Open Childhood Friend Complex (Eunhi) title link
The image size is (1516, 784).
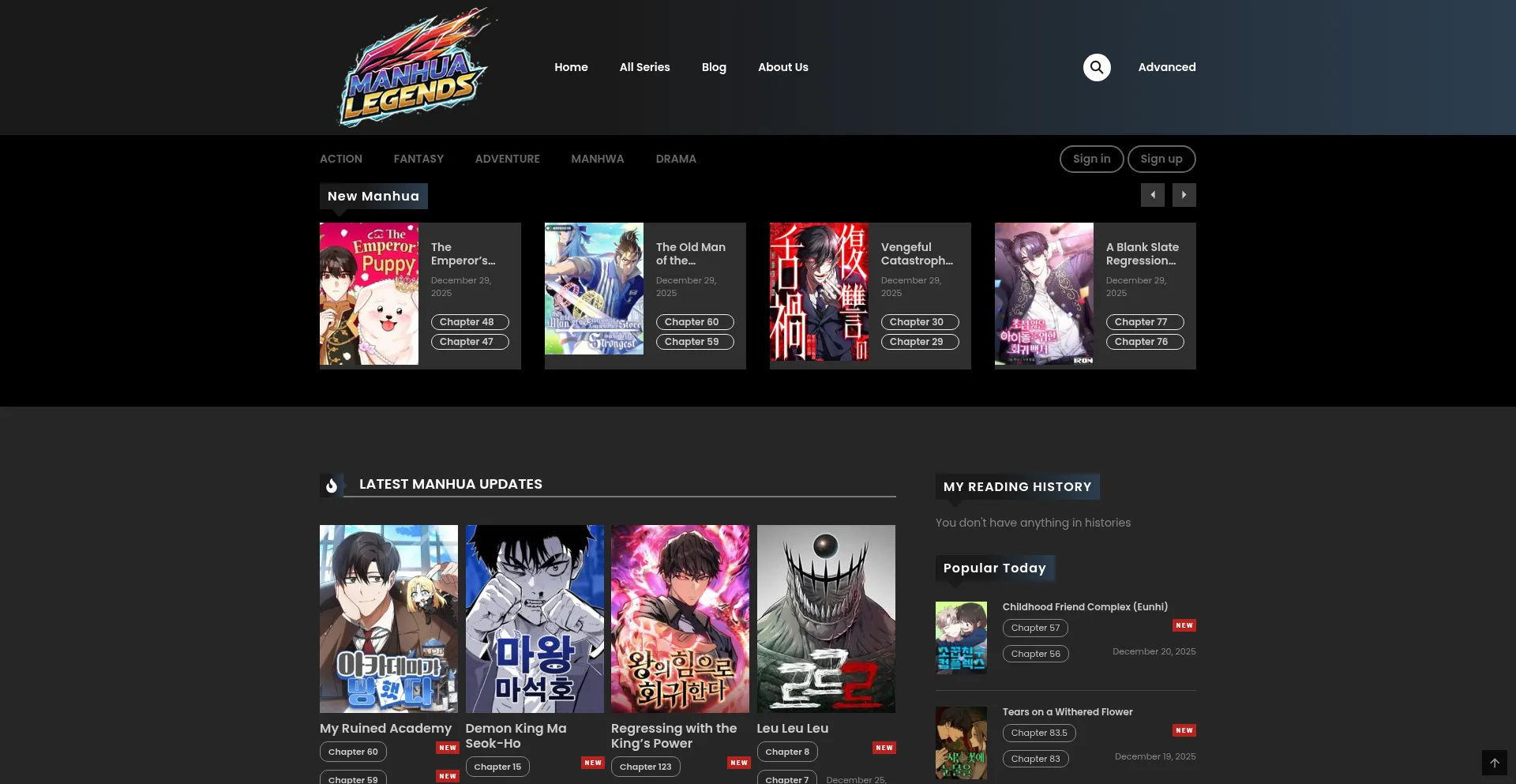[x=1084, y=606]
